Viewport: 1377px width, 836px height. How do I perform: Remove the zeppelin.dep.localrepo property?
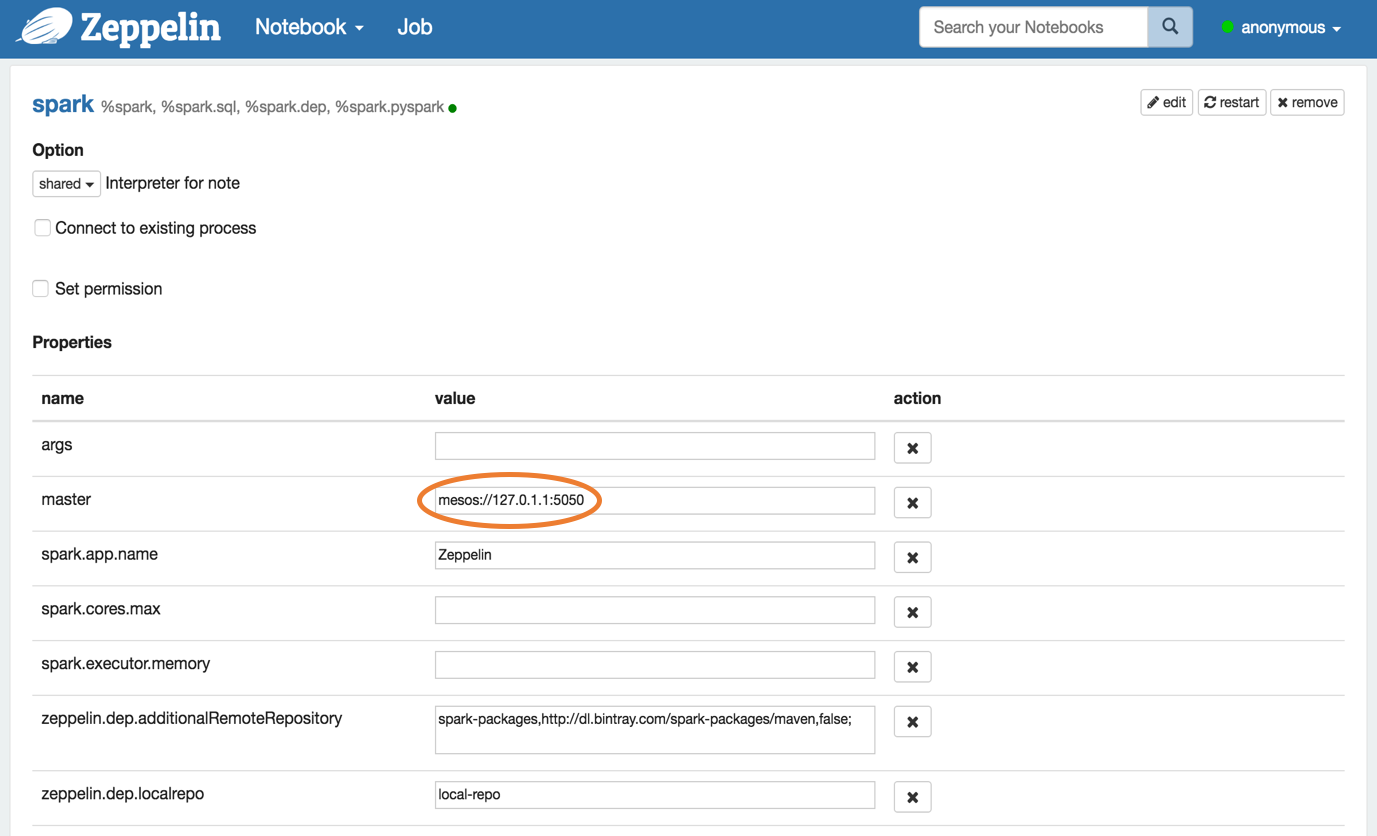point(912,797)
